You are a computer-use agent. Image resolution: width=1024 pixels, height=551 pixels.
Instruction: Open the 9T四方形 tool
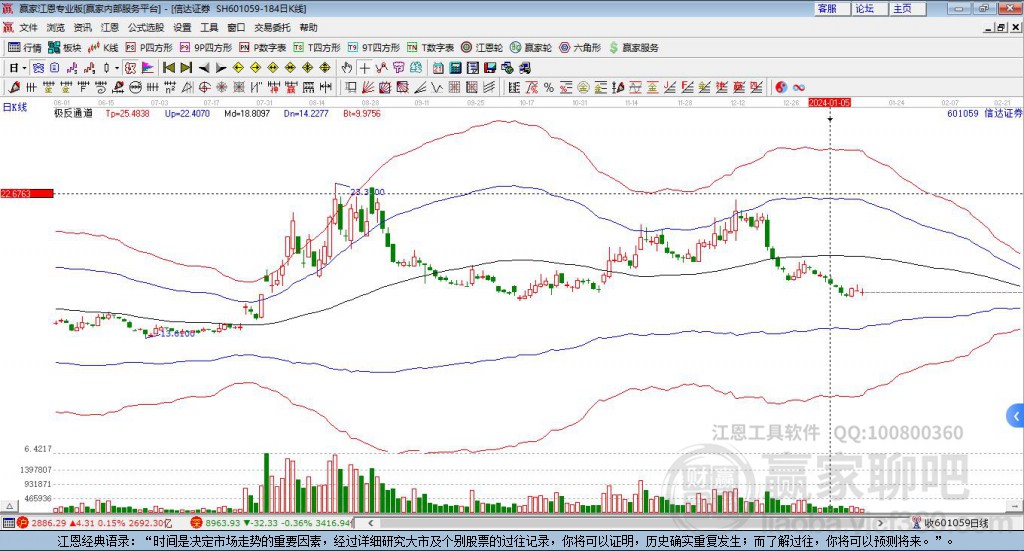coord(374,48)
